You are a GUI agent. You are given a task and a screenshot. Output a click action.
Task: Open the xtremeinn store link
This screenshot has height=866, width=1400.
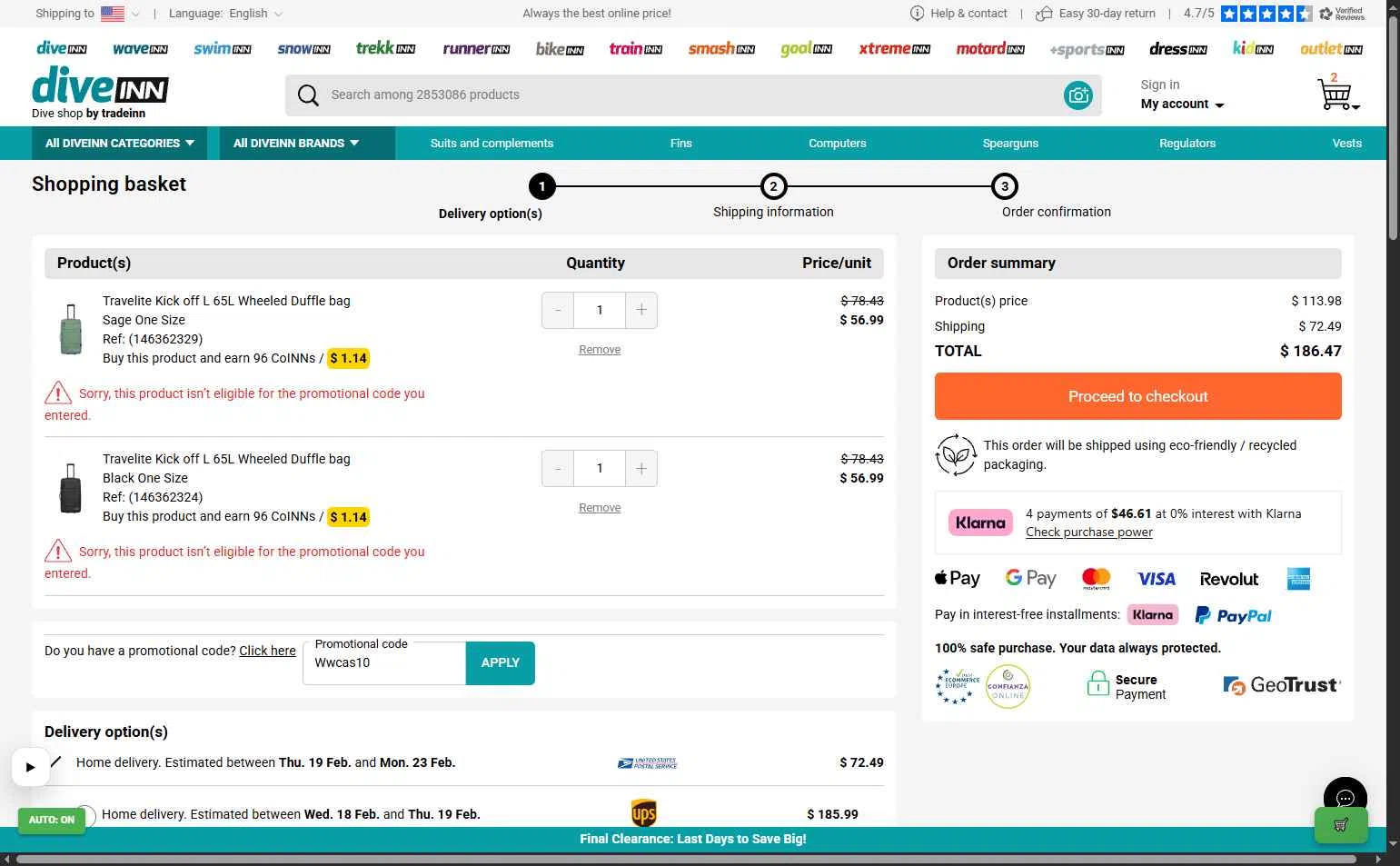(x=895, y=49)
